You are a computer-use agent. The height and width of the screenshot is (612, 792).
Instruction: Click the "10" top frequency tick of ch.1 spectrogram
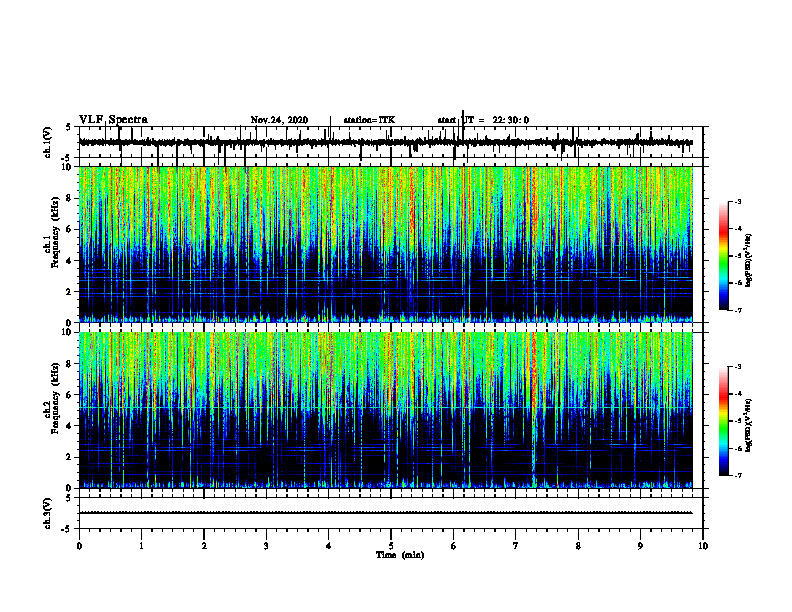(x=68, y=167)
